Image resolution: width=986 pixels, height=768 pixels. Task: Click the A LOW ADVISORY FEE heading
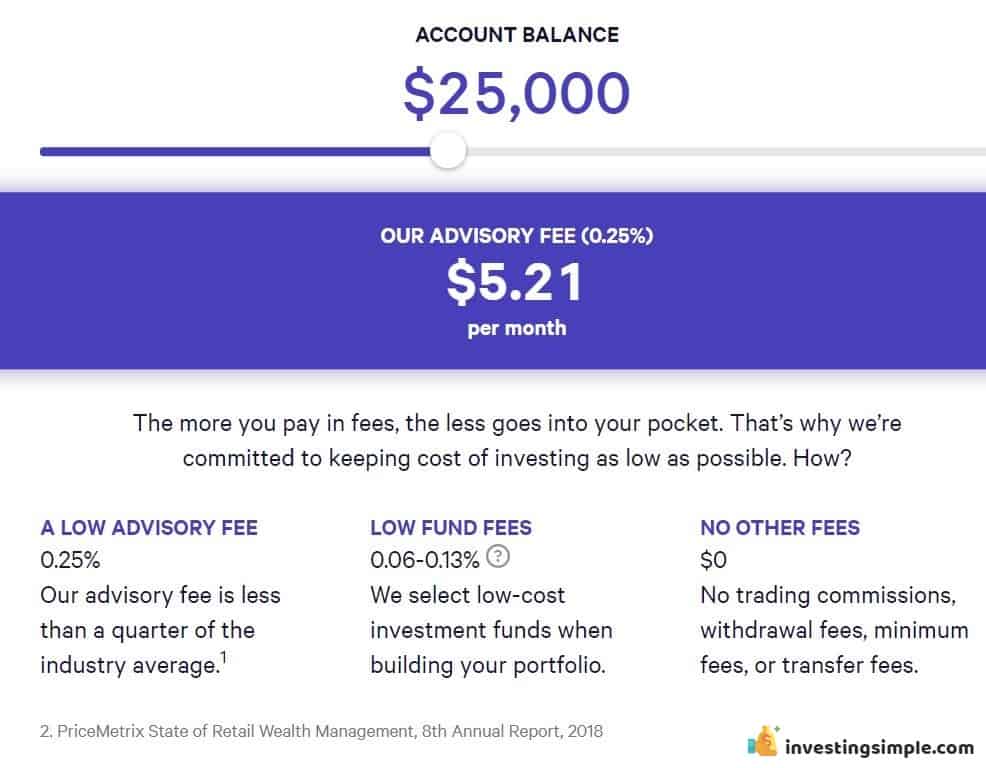(x=149, y=527)
